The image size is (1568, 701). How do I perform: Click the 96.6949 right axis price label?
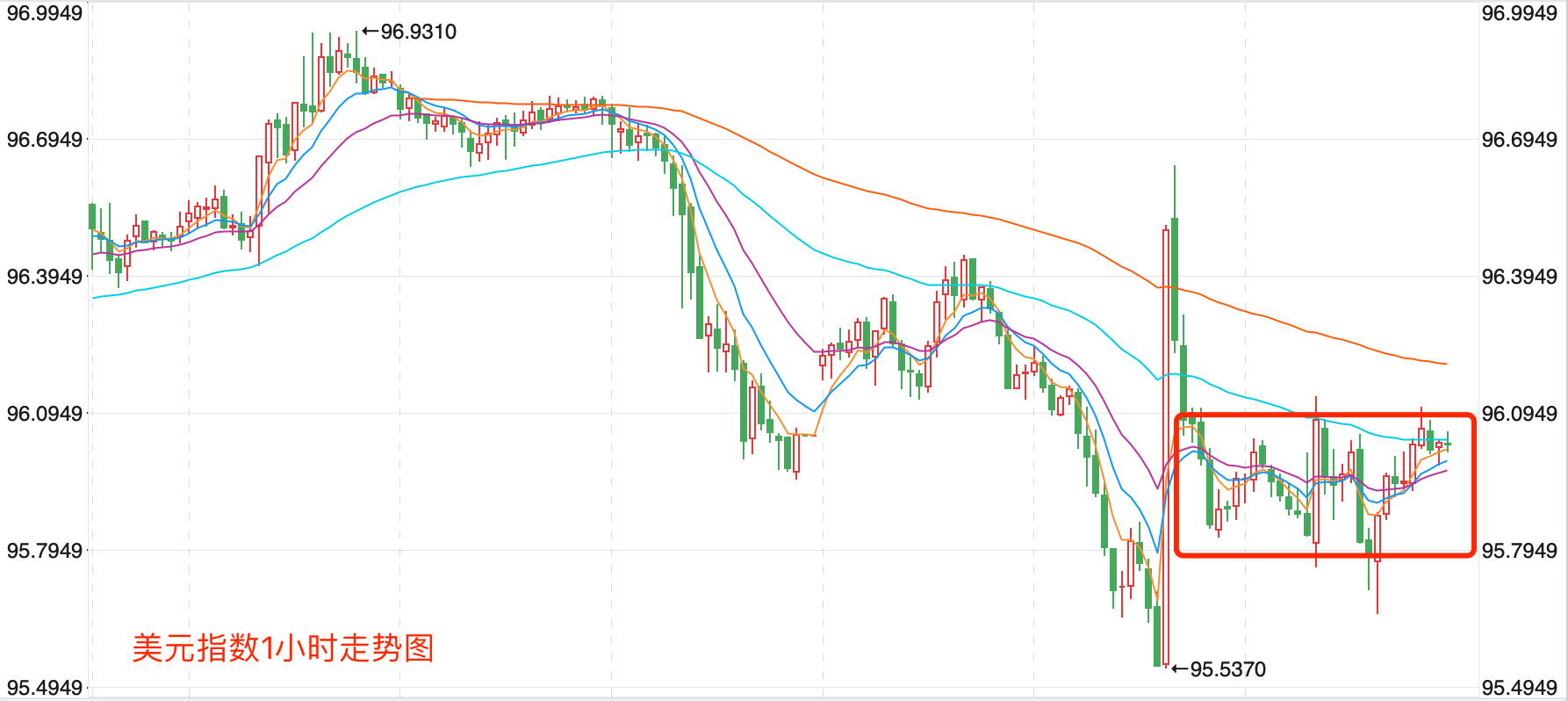pyautogui.click(x=1520, y=140)
